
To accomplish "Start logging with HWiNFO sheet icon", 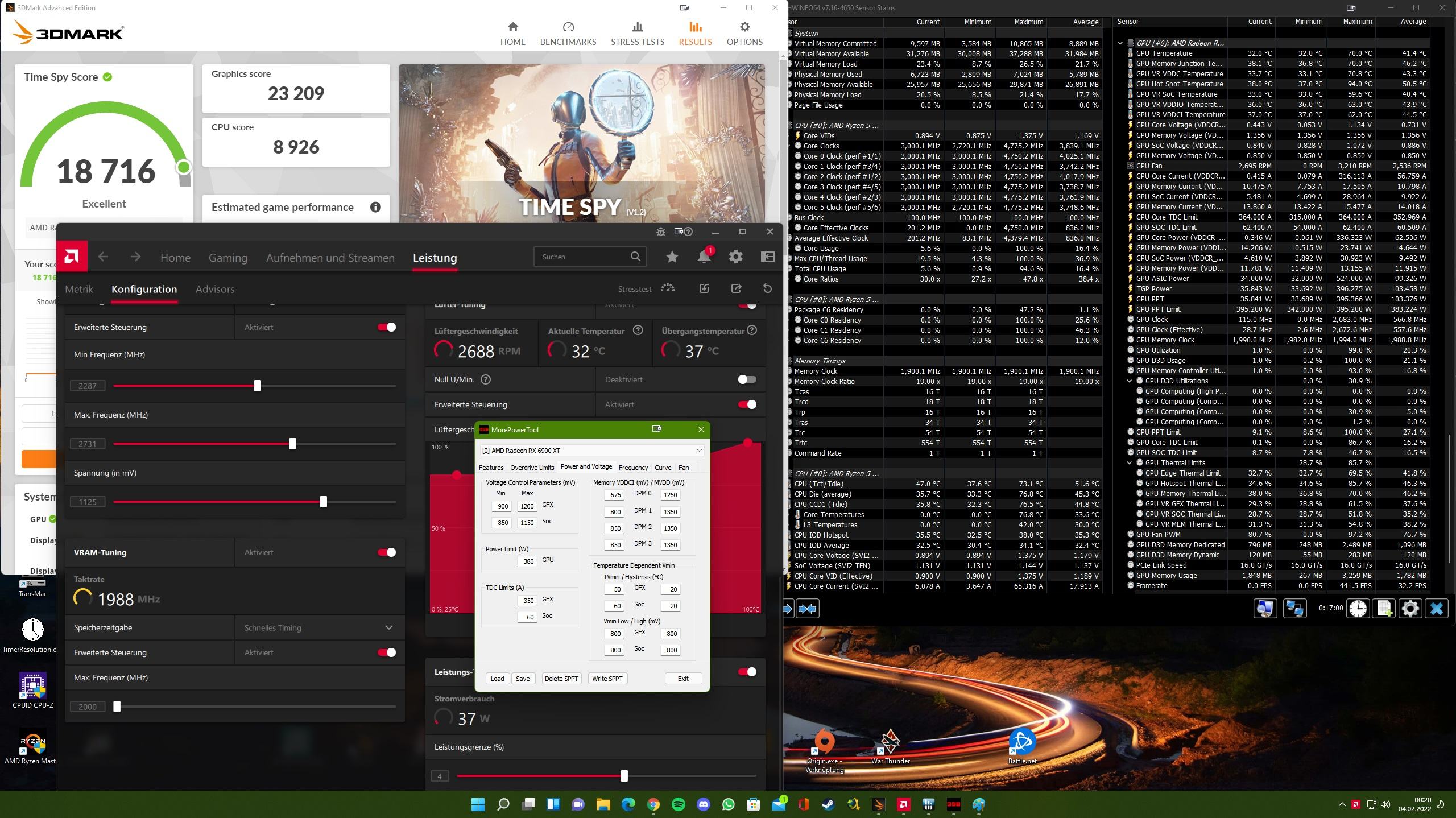I will (1385, 609).
